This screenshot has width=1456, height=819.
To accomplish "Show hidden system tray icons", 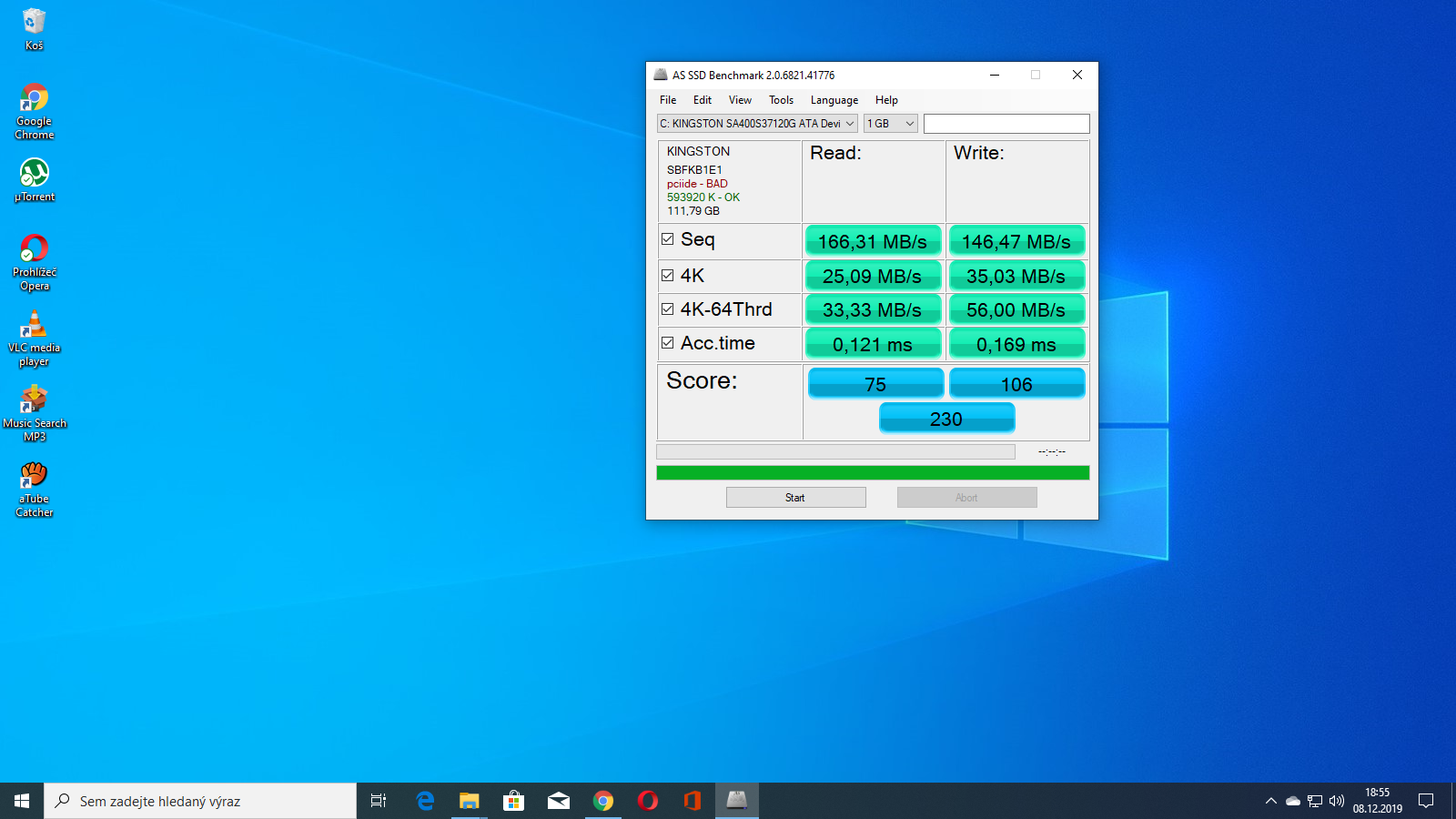I will coord(1270,801).
